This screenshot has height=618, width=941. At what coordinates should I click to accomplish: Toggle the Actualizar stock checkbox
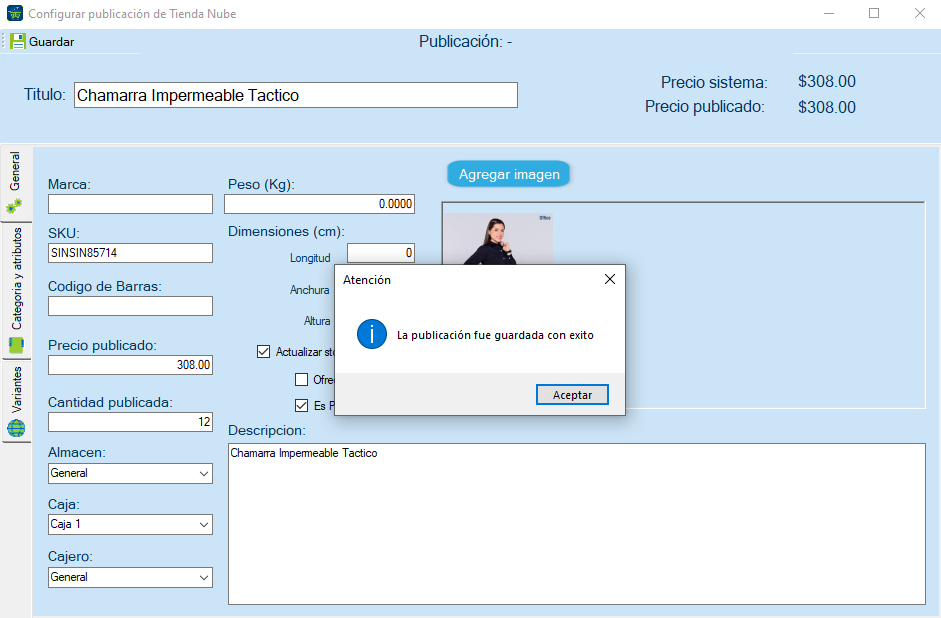click(263, 352)
